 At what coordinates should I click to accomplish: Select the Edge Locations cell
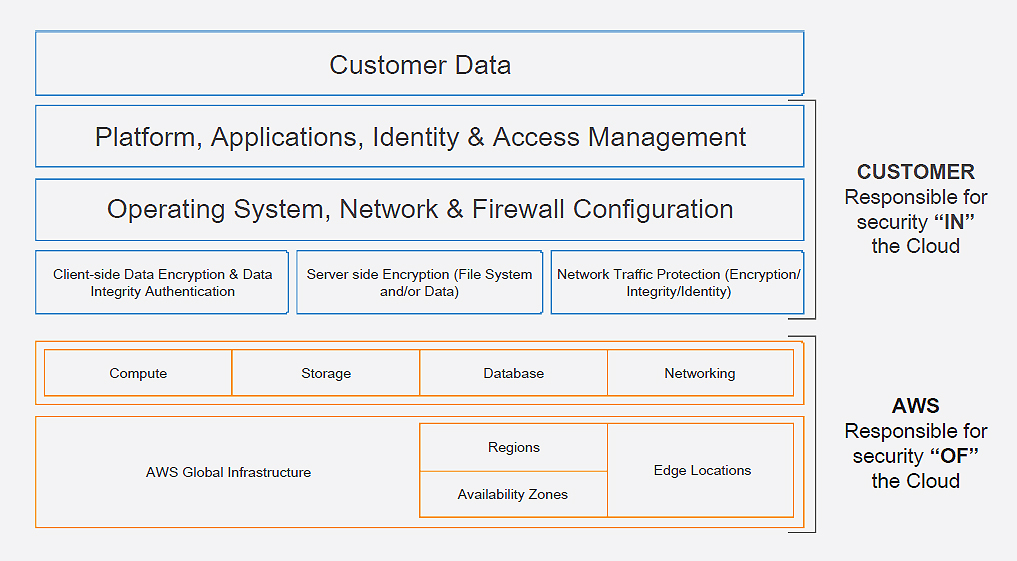click(700, 470)
